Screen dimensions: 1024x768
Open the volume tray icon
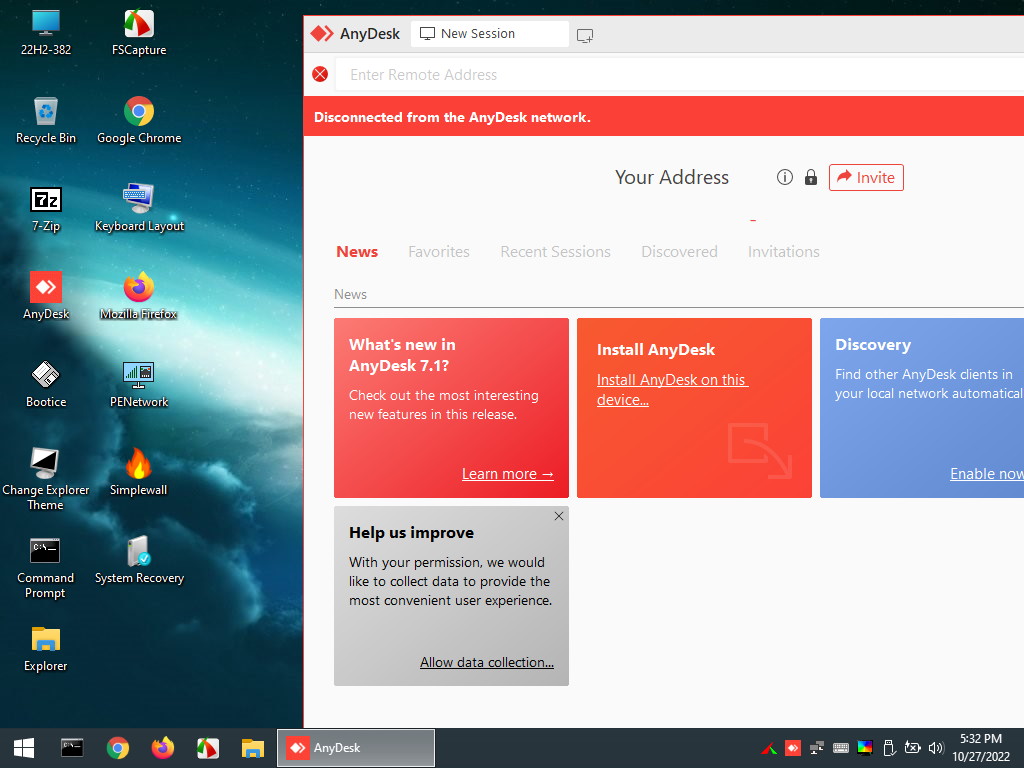[936, 748]
